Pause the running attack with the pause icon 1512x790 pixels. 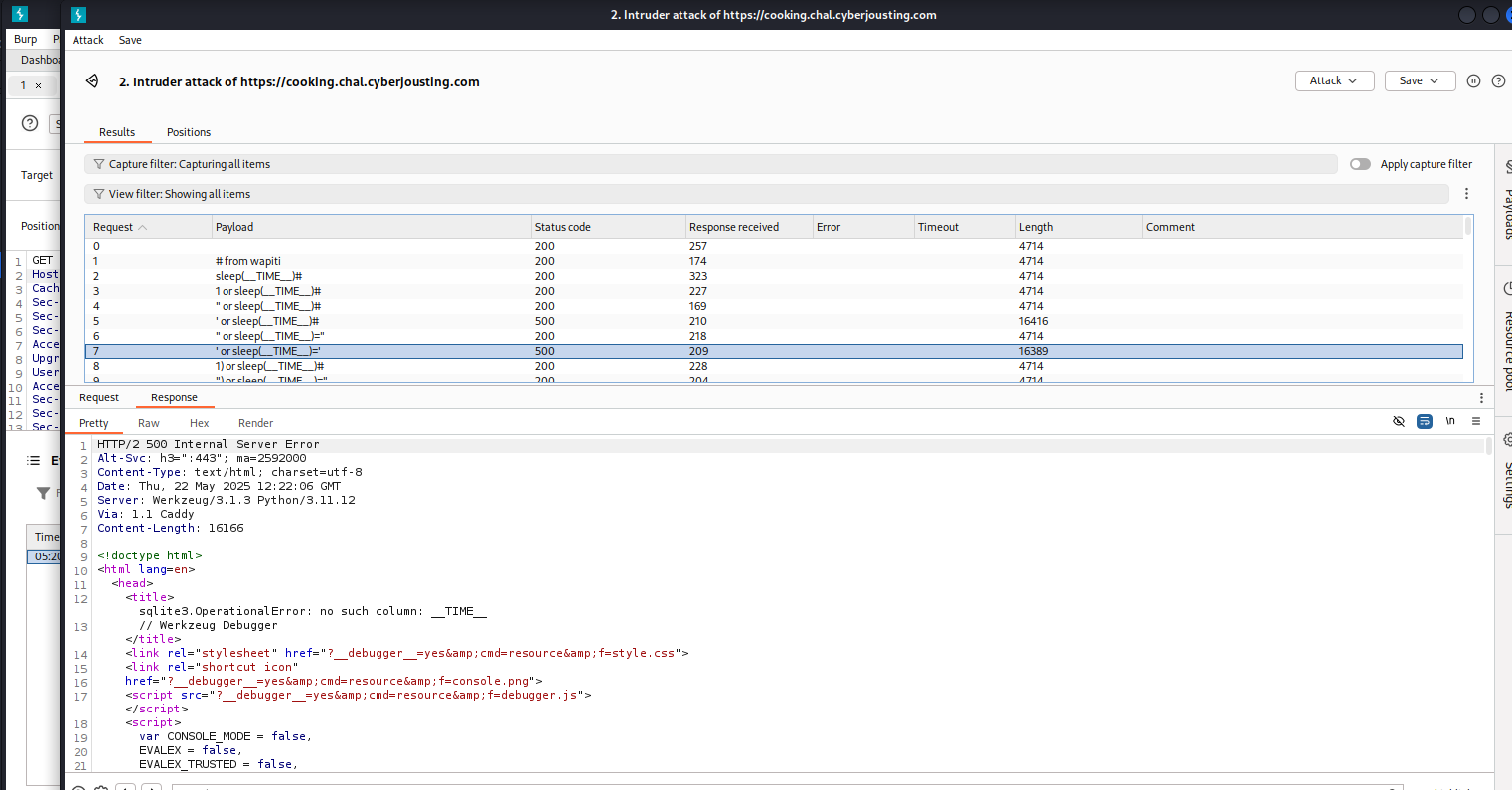pos(1474,80)
